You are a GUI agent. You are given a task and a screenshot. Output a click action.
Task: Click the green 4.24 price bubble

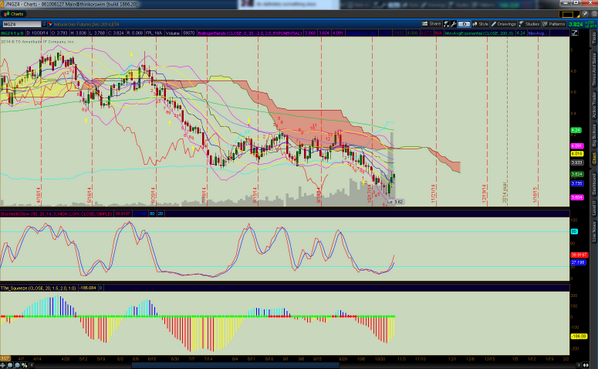pos(576,130)
